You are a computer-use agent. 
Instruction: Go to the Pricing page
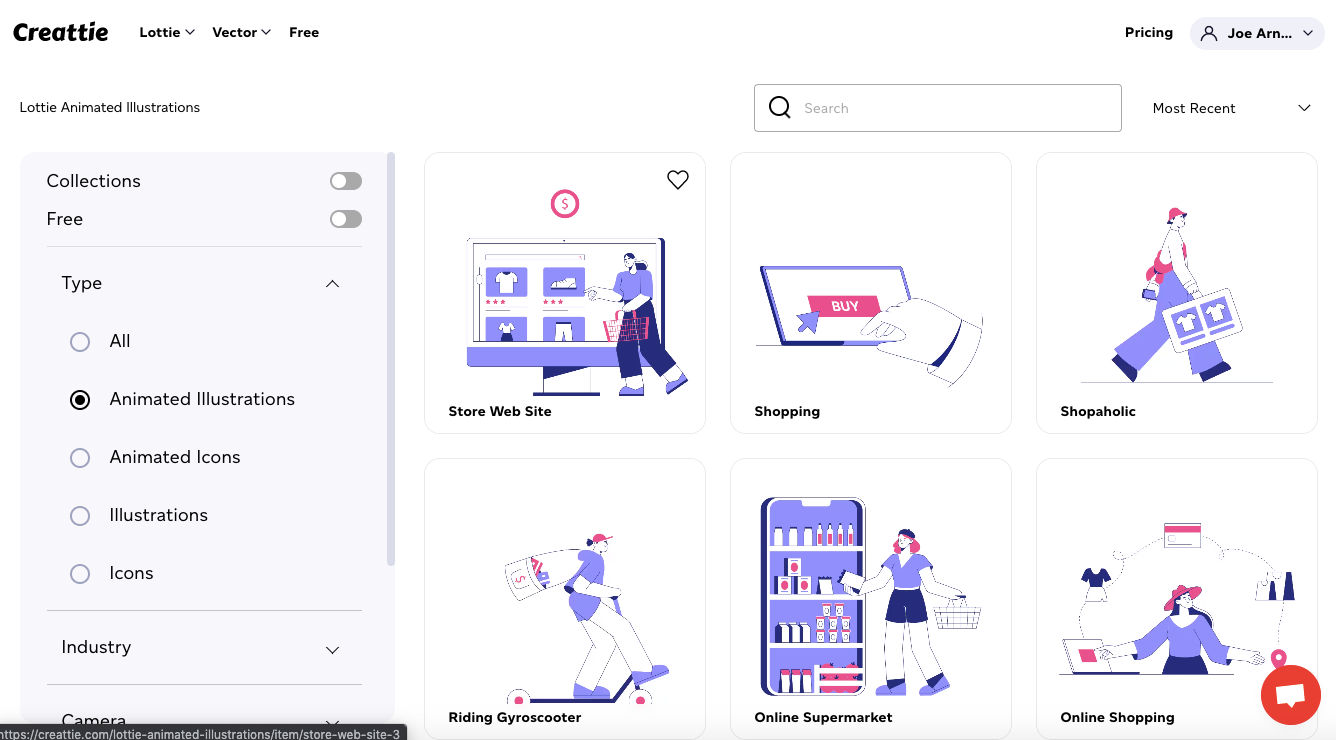(x=1148, y=32)
